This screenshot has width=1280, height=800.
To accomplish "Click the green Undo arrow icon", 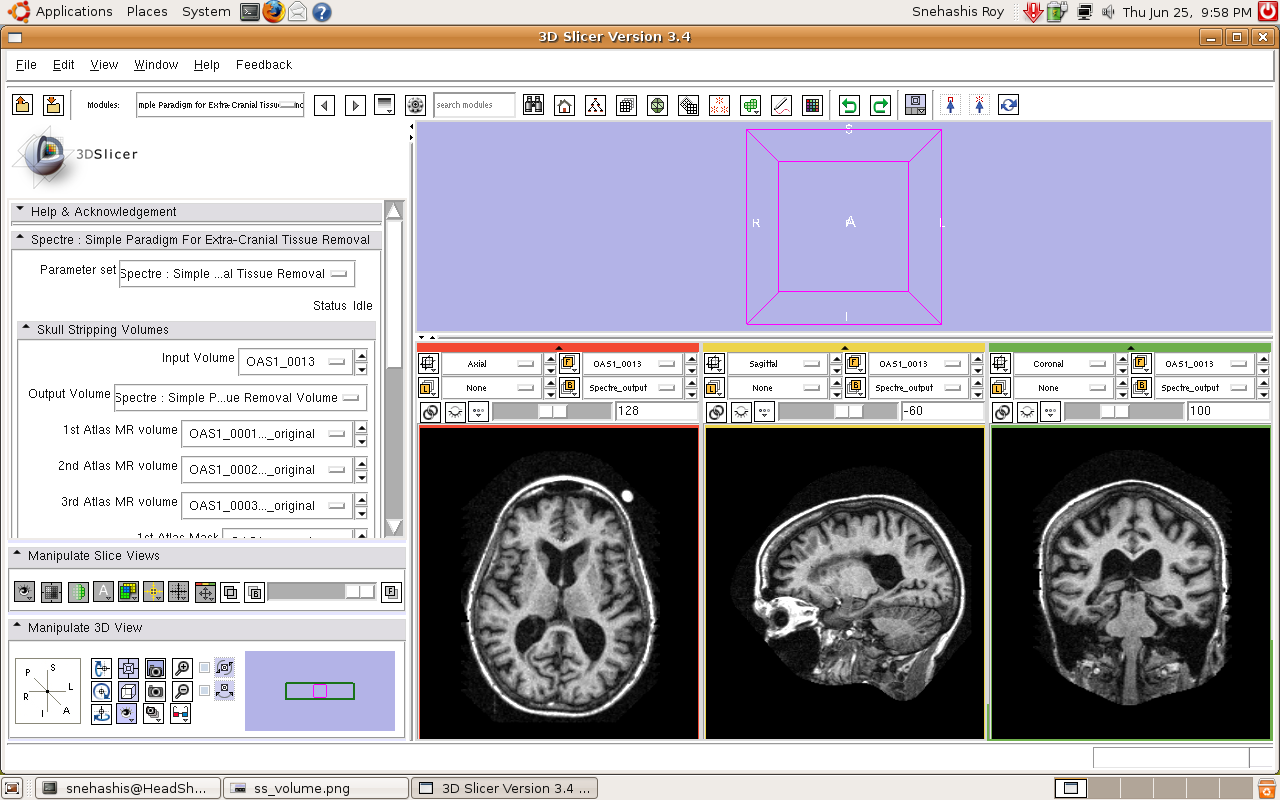I will 849,105.
